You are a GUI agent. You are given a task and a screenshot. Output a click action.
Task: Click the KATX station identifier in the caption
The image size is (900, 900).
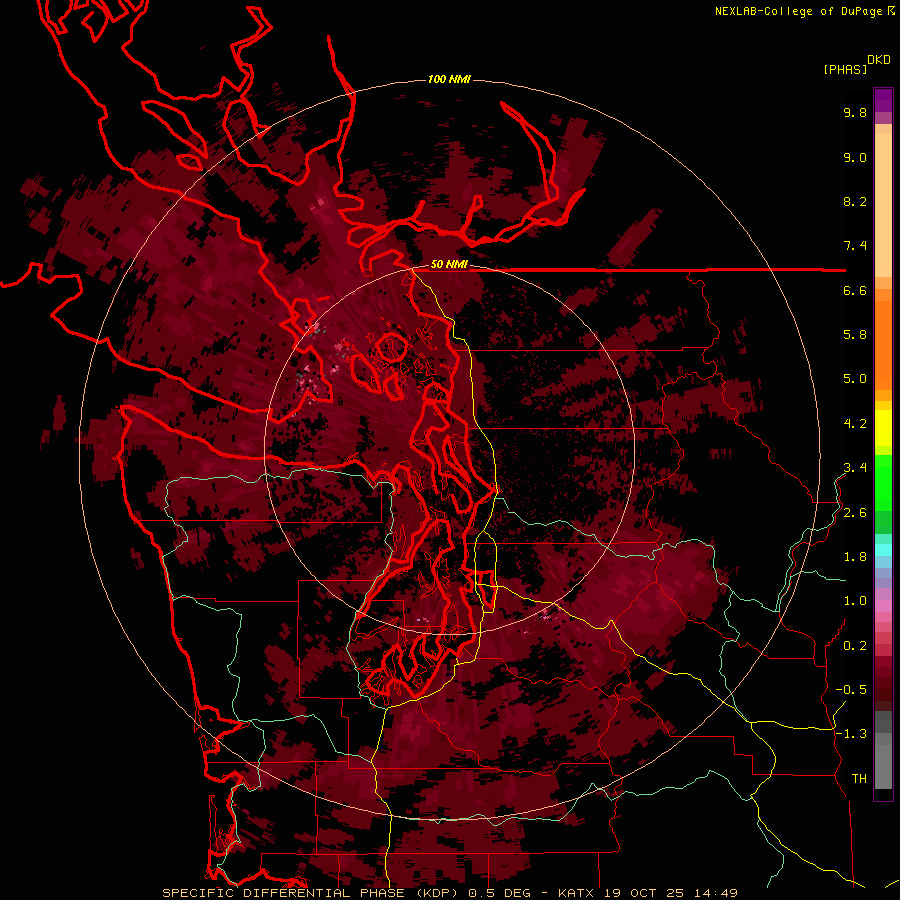tap(577, 893)
